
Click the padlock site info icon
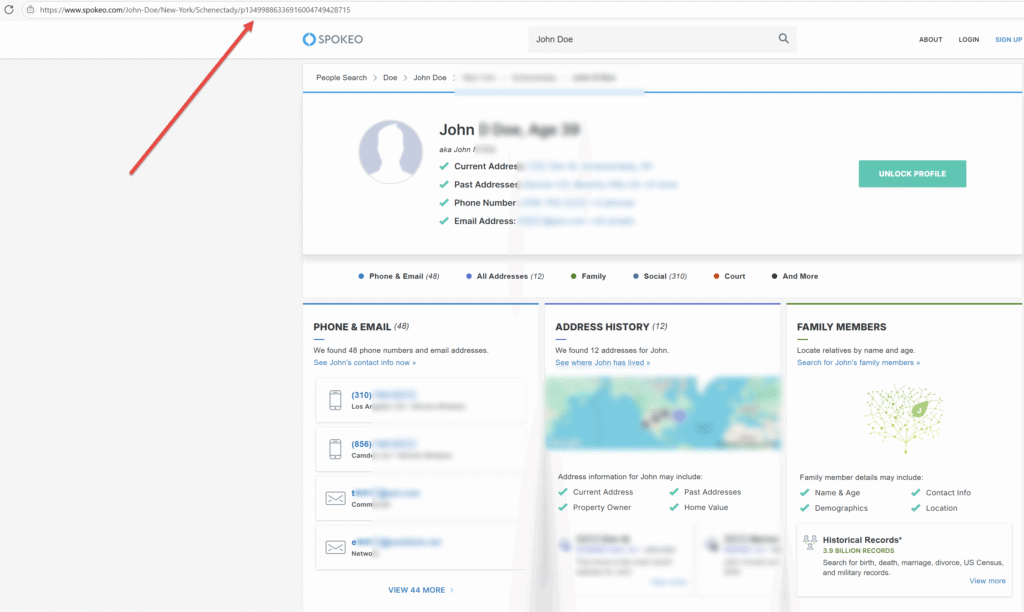[30, 10]
